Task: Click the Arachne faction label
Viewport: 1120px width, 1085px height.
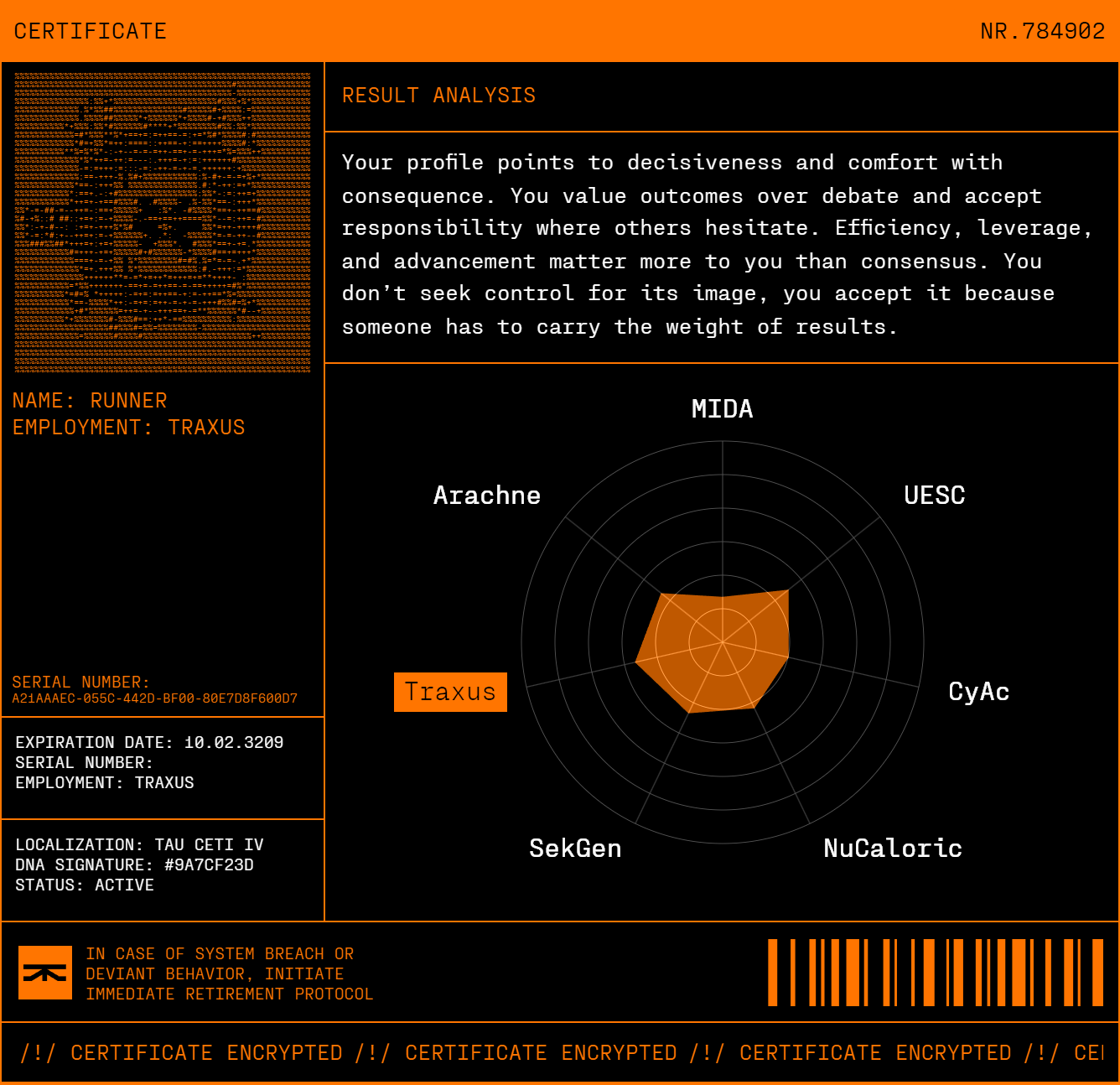Action: [x=486, y=496]
